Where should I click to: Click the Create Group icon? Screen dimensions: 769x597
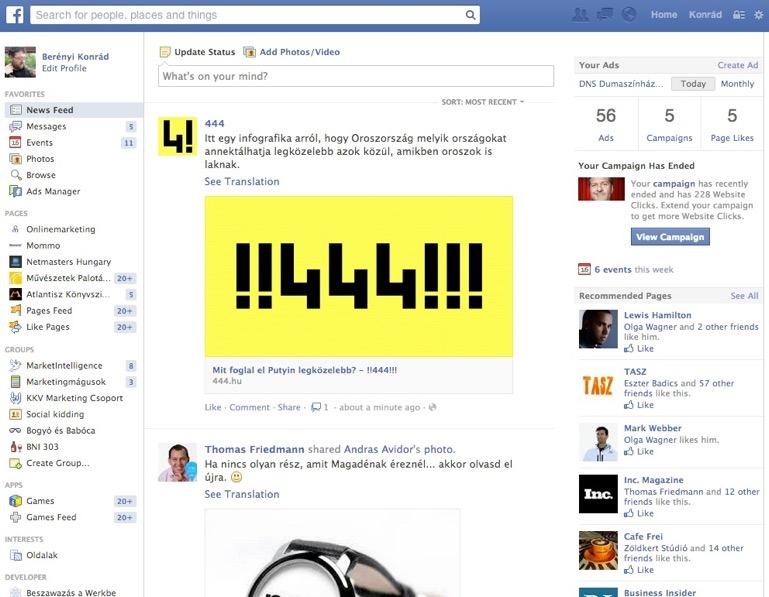click(x=16, y=463)
